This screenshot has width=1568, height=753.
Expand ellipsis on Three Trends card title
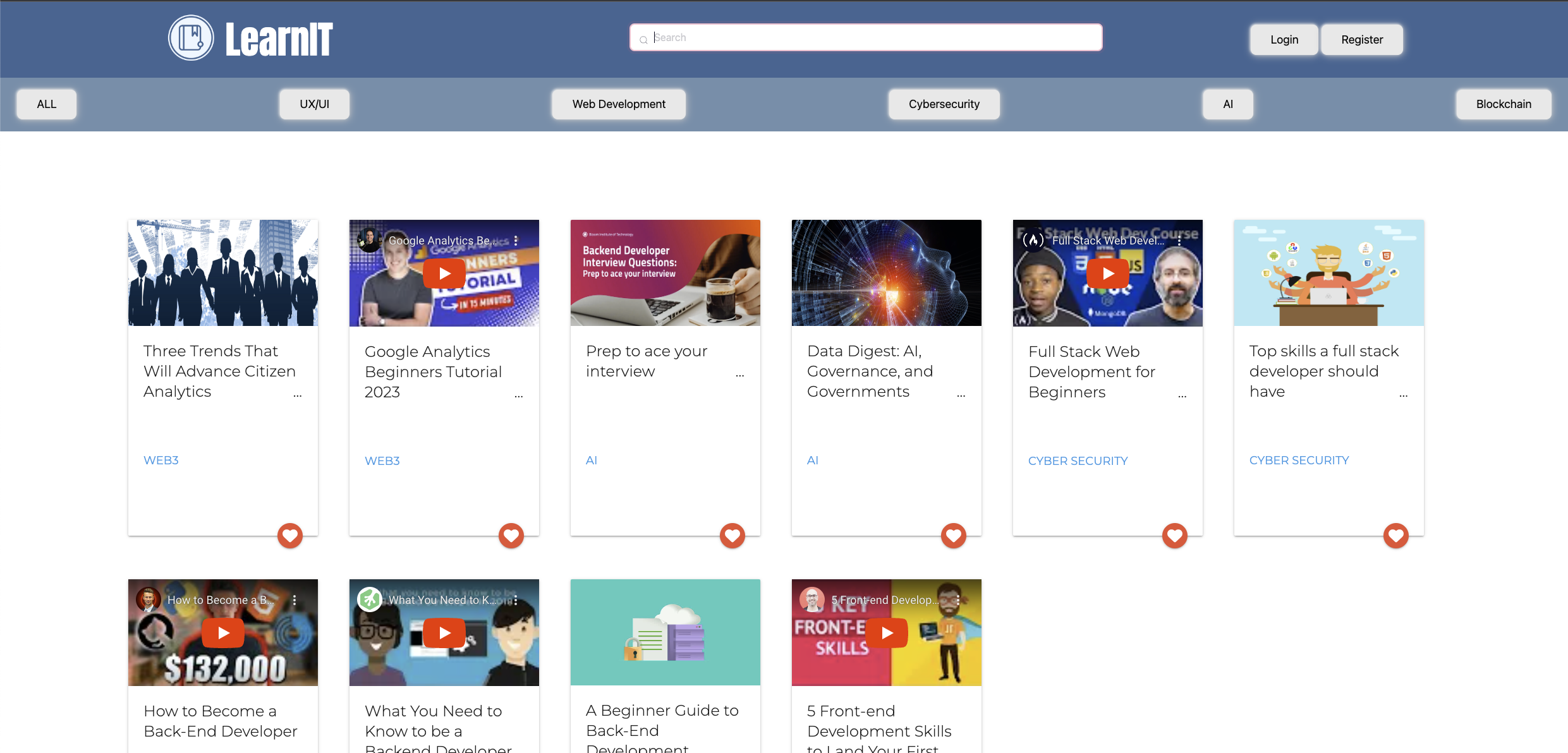click(297, 395)
